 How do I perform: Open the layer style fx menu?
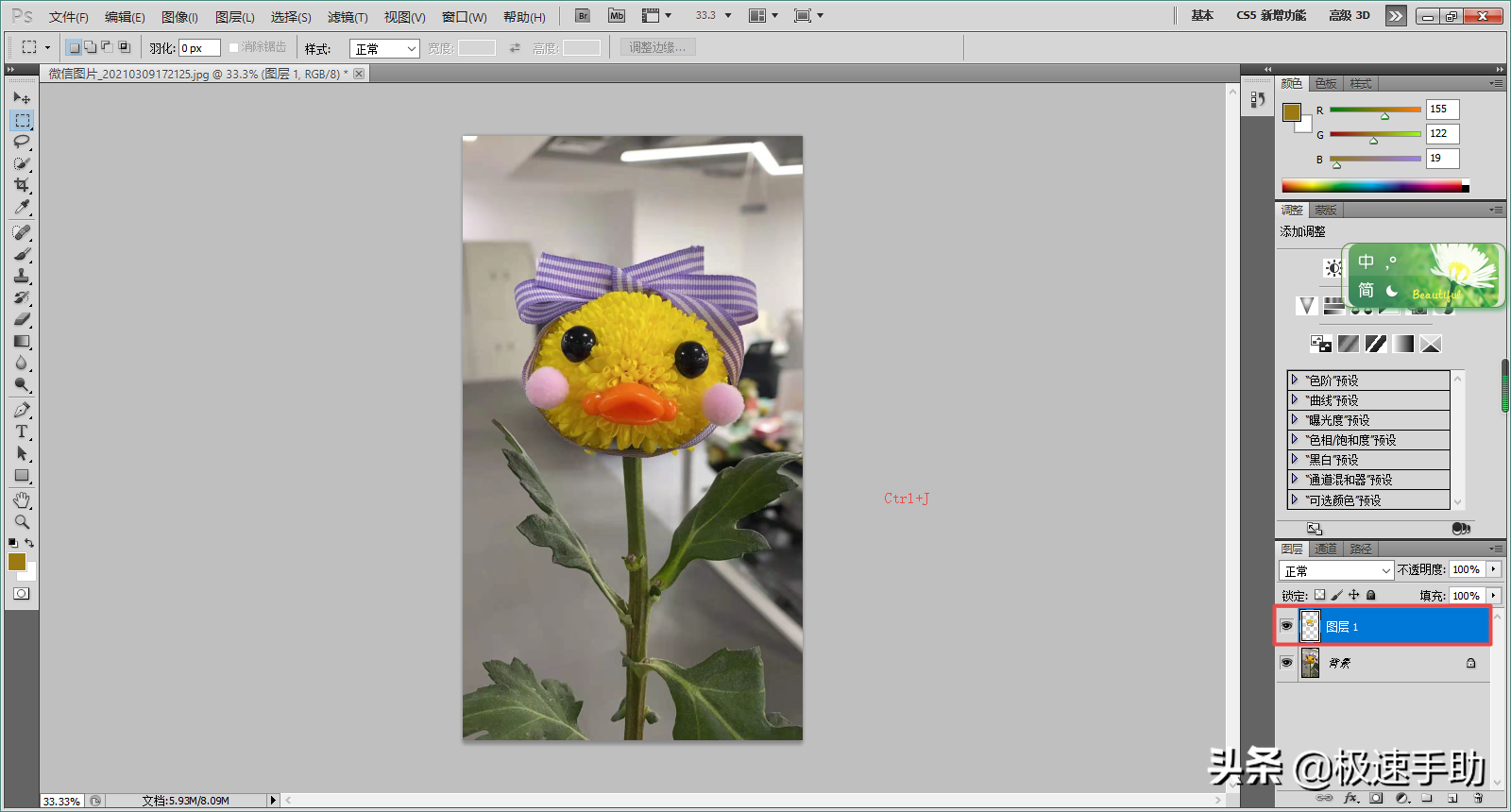[1350, 798]
